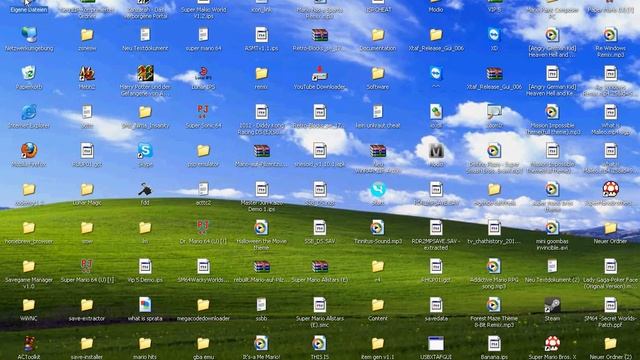Select the Harry Potter und der Gefangene shortcut
640x360 pixels.
(x=145, y=73)
